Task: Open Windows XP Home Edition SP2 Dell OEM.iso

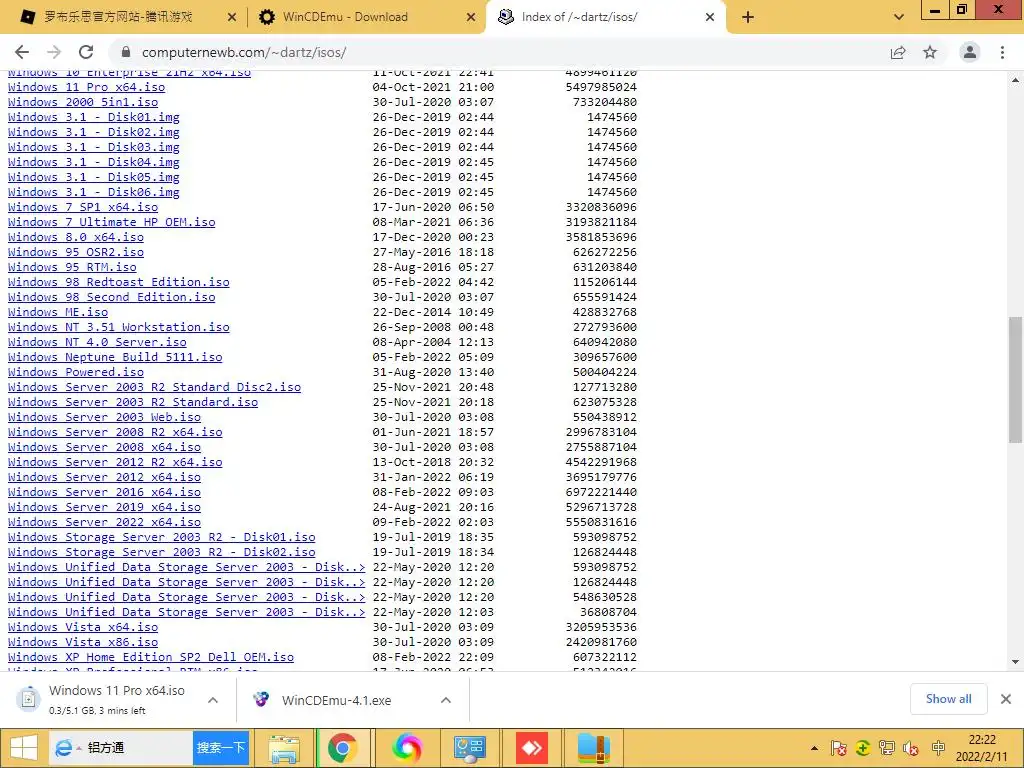Action: point(151,657)
